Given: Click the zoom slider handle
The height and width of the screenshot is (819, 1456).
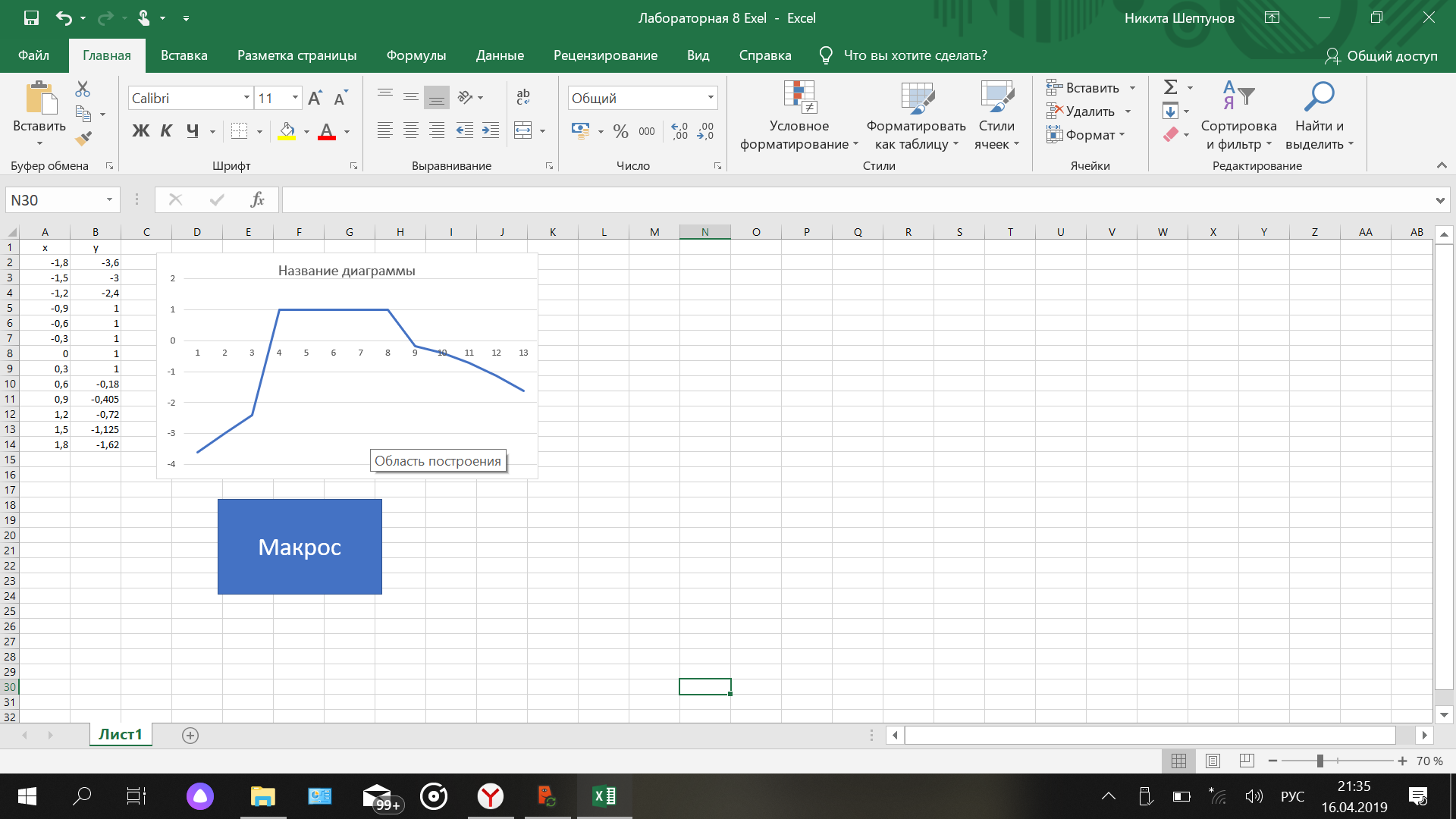Looking at the screenshot, I should tap(1320, 761).
